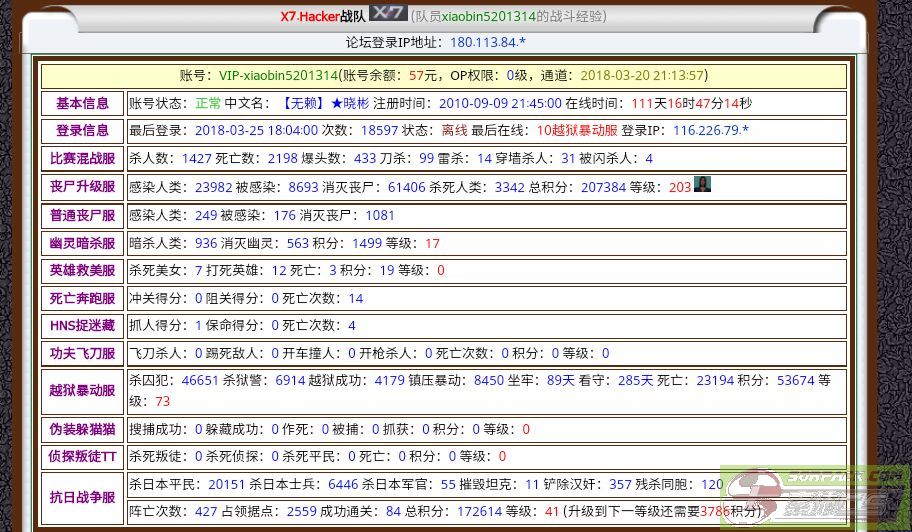Click login count 18597
Screen dimensions: 912x532
click(x=379, y=130)
